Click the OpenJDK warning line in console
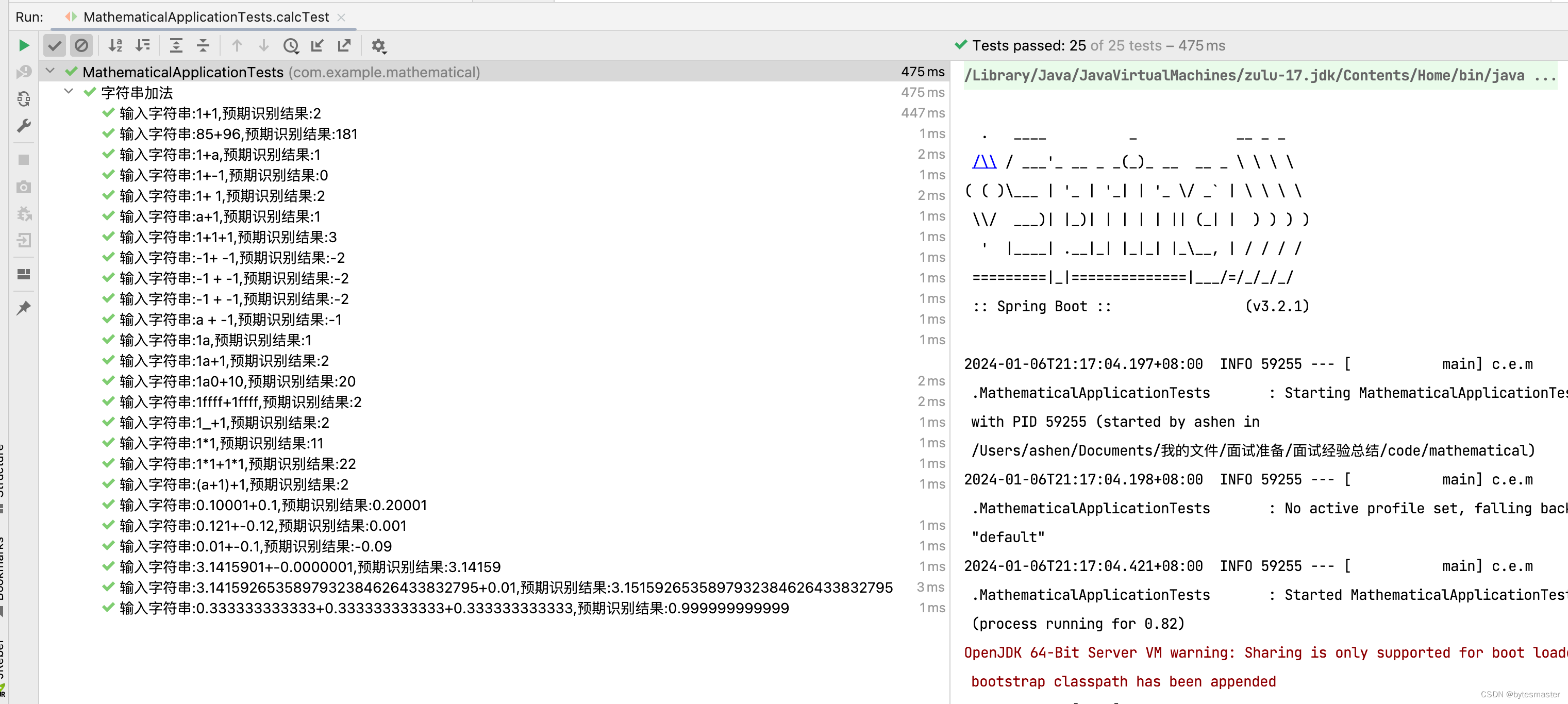Image resolution: width=1568 pixels, height=704 pixels. tap(1266, 653)
